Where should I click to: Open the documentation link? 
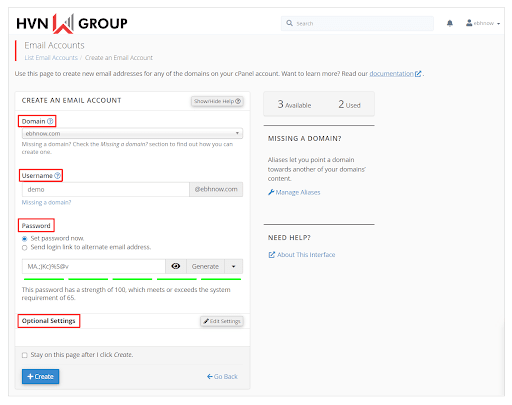(391, 74)
